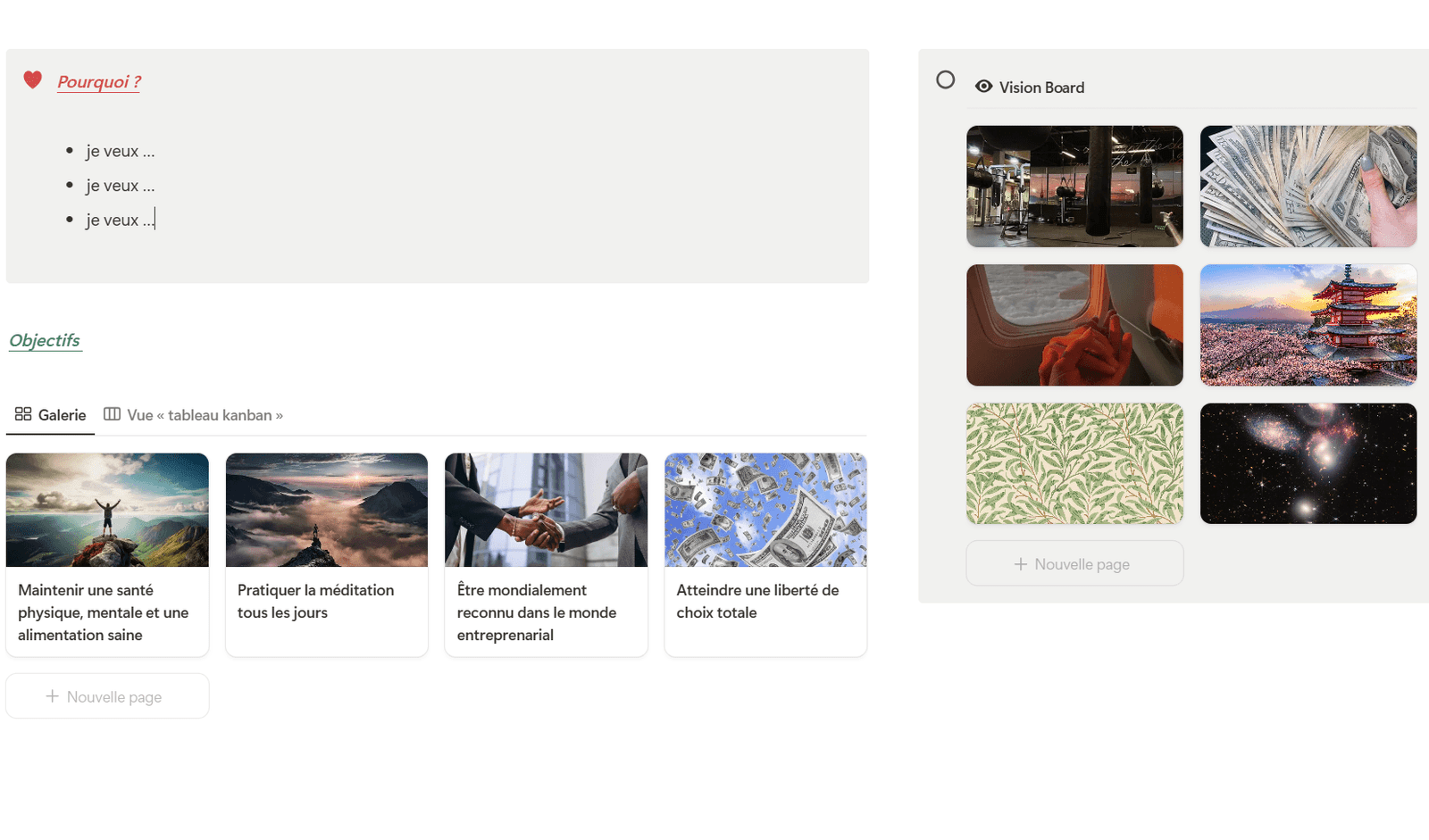Switch to the Galerie view tab
Image resolution: width=1429 pixels, height=840 pixels.
point(62,415)
